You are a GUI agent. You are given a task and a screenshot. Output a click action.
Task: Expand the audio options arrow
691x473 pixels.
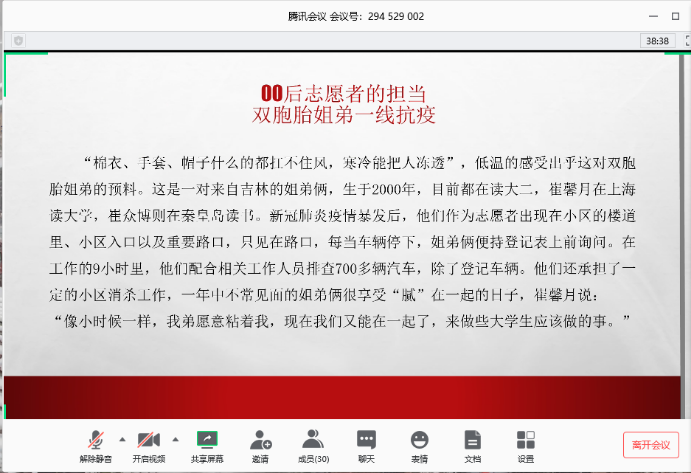122,439
